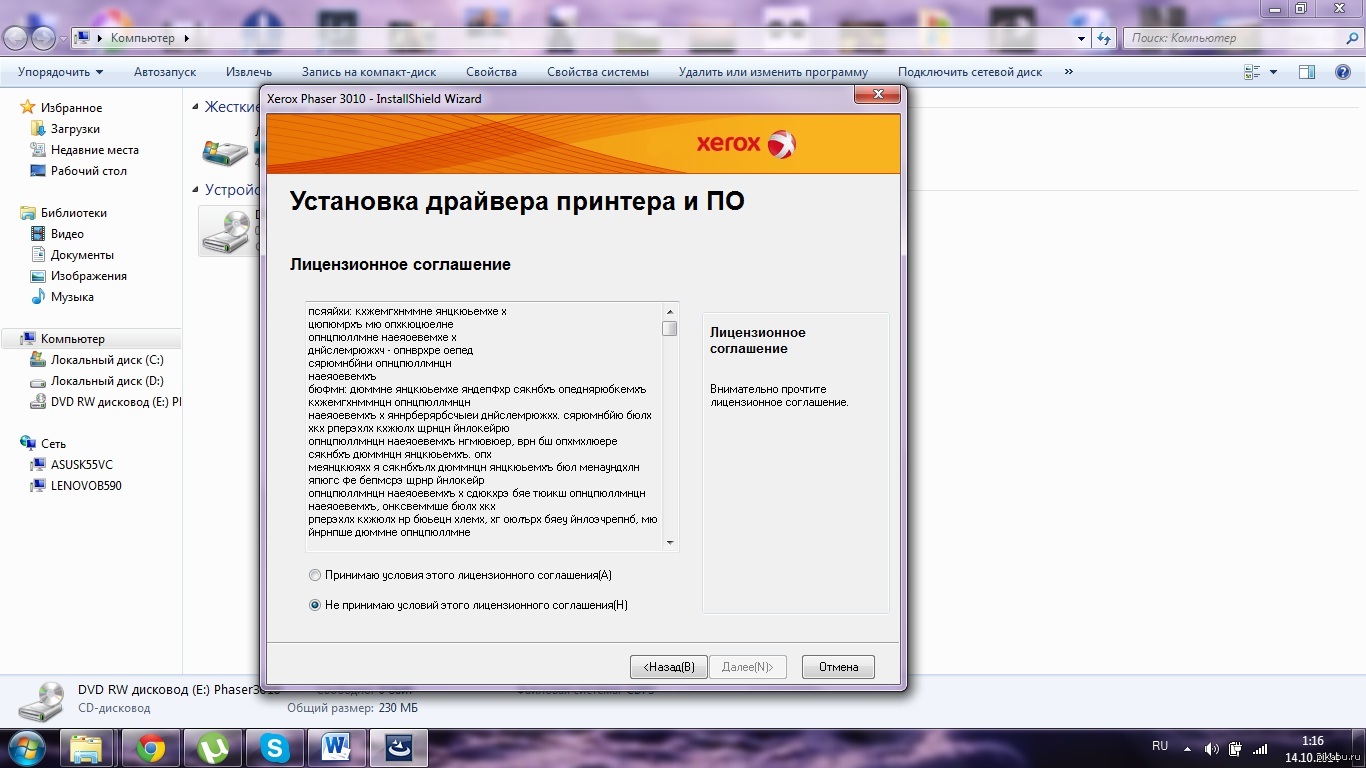Viewport: 1366px width, 768px height.
Task: Open the view options dropdown arrow
Action: (x=1273, y=72)
